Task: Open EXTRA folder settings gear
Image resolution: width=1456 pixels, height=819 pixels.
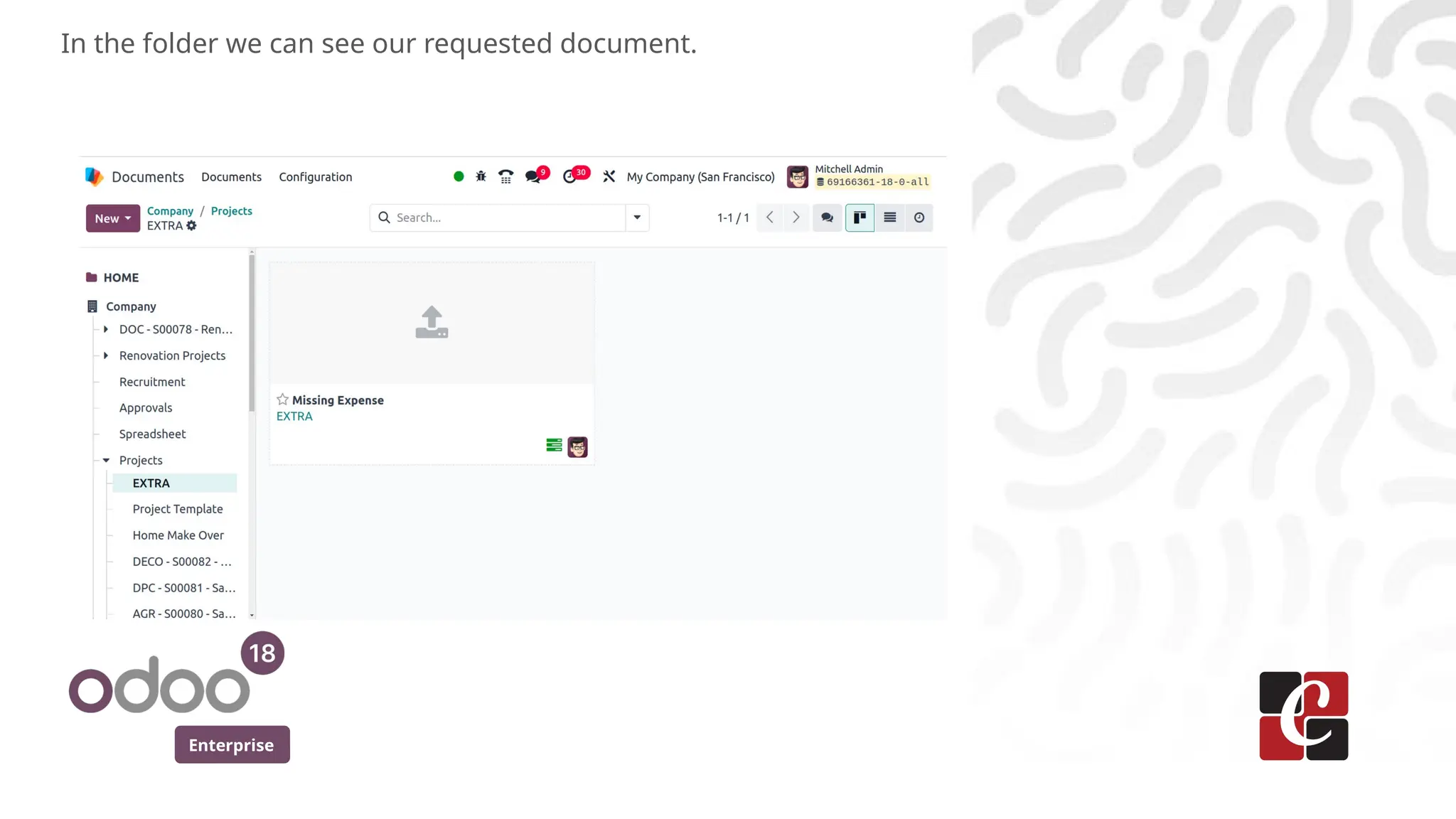Action: (x=191, y=225)
